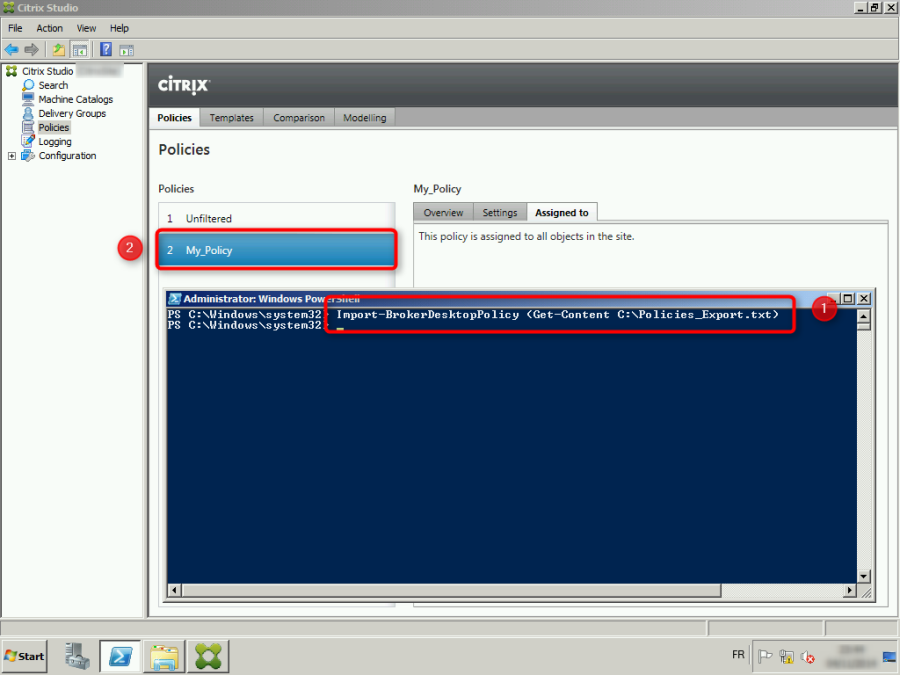
Task: Click PowerShell horizontal scrollbar right arrow
Action: click(850, 590)
